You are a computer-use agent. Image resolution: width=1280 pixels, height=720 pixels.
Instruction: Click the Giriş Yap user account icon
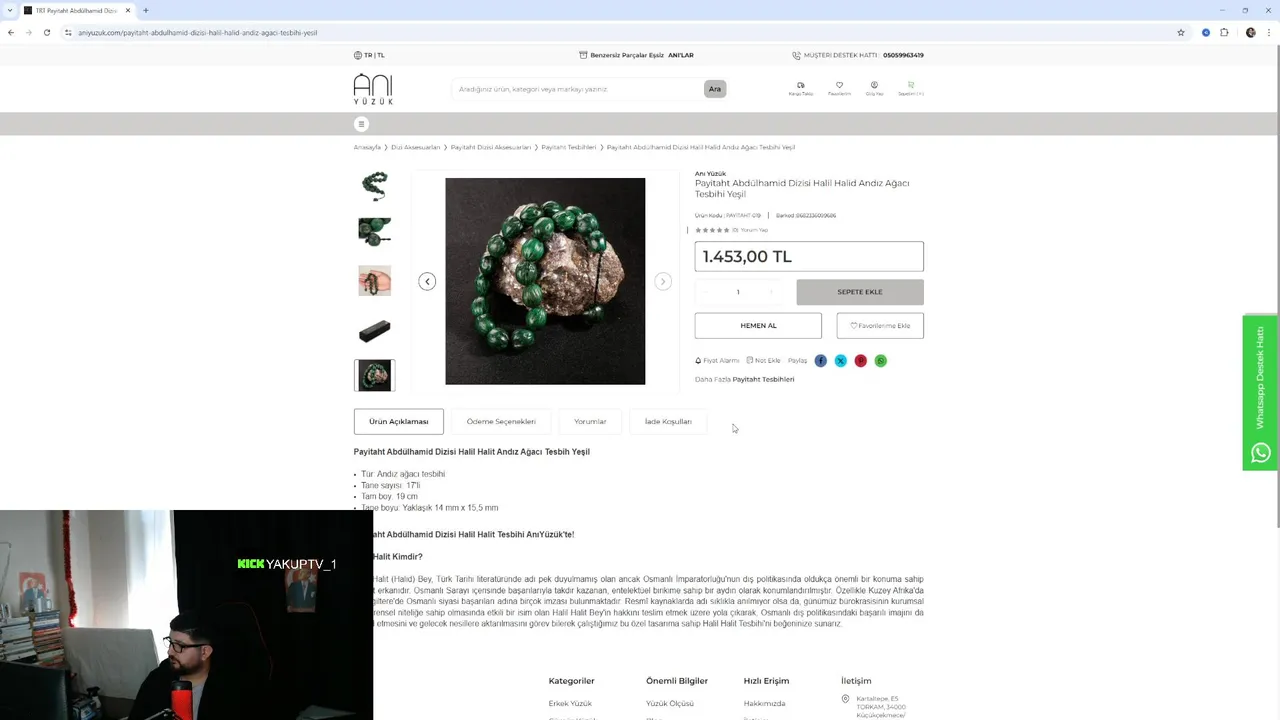click(874, 88)
